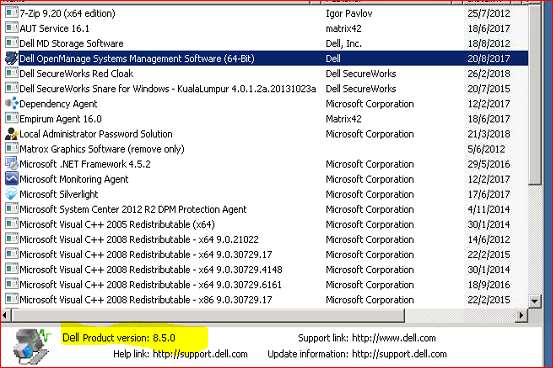Select Dell OpenManage Systems Management Software (64-Bit)

(137, 59)
